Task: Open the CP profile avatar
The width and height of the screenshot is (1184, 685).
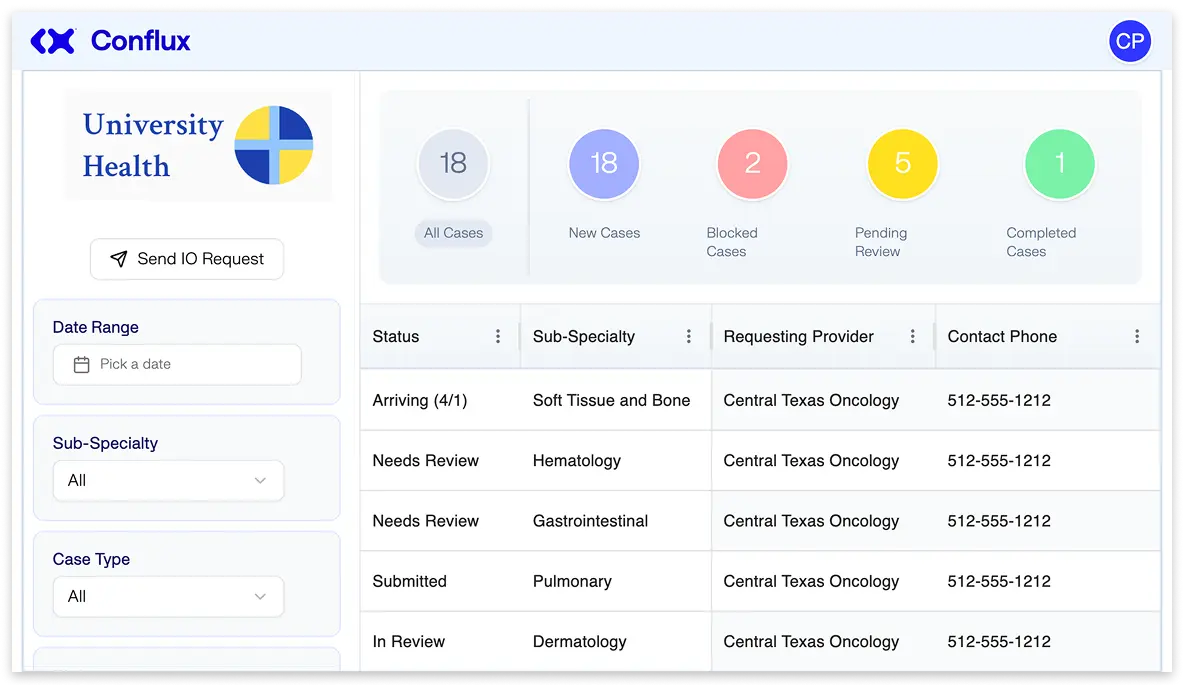Action: tap(1130, 41)
